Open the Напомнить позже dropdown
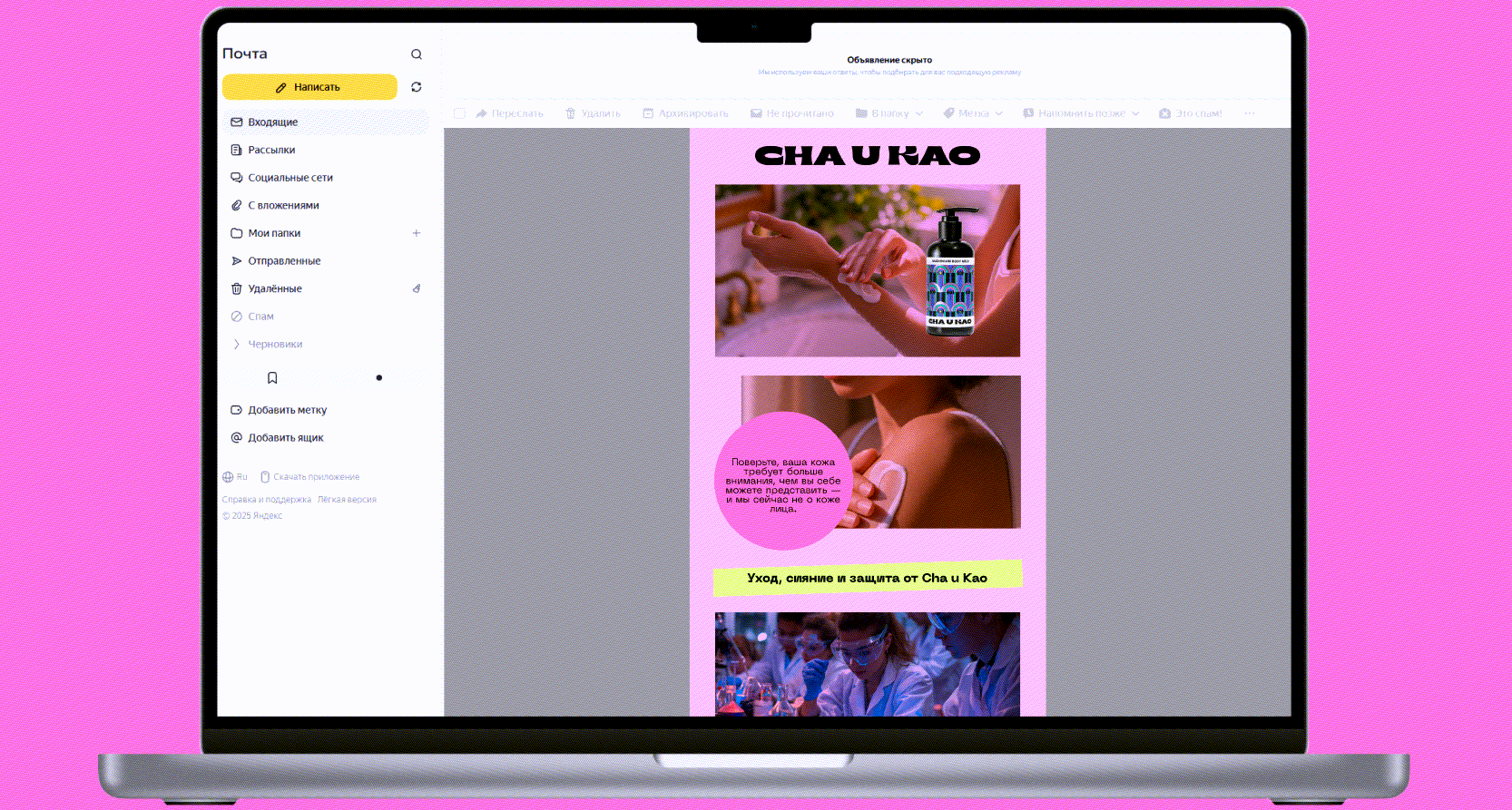This screenshot has height=810, width=1512. [1081, 113]
